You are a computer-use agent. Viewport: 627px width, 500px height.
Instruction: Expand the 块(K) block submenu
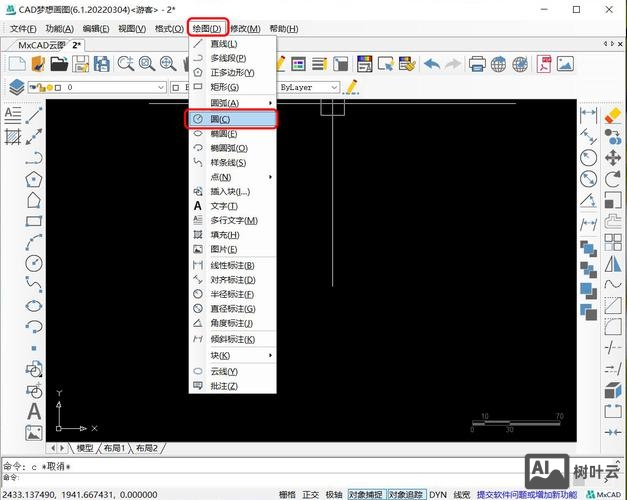coord(232,355)
